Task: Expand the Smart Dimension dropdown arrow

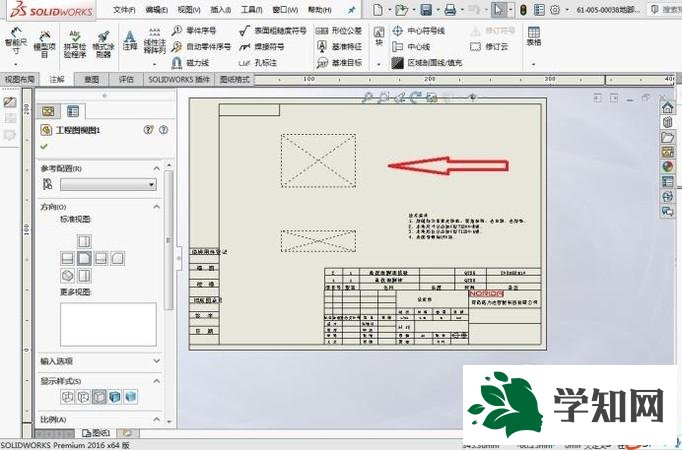Action: [16, 64]
